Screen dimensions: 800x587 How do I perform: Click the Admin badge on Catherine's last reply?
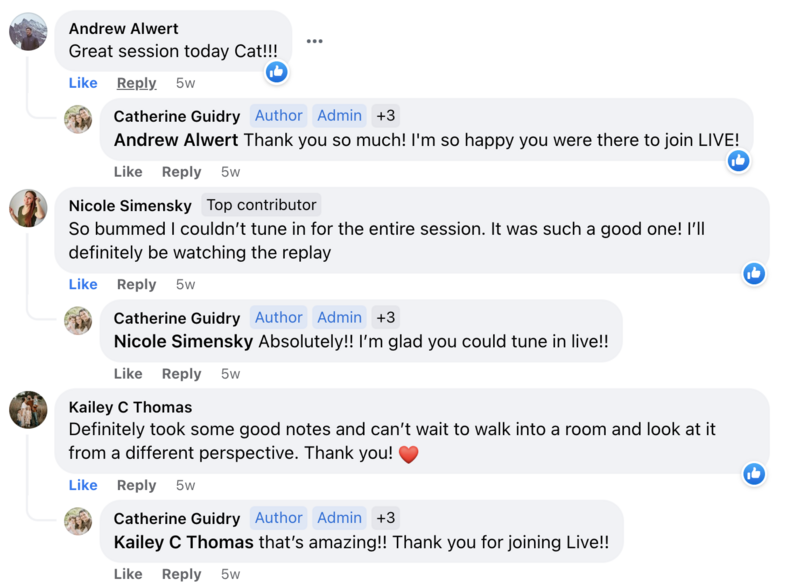[339, 518]
